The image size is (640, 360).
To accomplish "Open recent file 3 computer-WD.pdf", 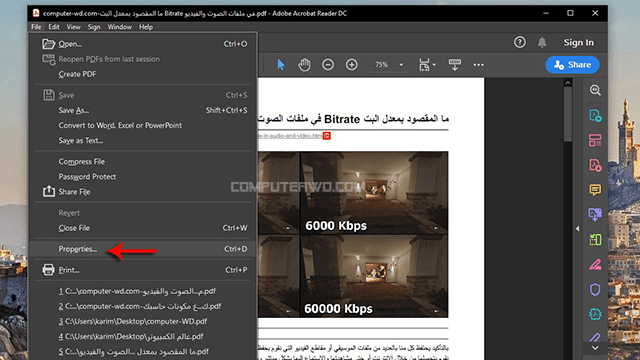I will point(143,321).
